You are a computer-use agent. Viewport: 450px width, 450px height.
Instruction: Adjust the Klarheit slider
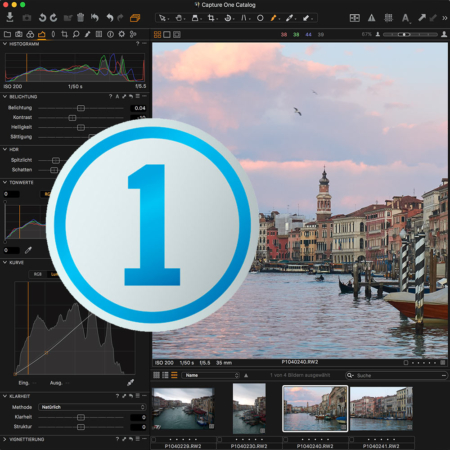click(x=81, y=417)
